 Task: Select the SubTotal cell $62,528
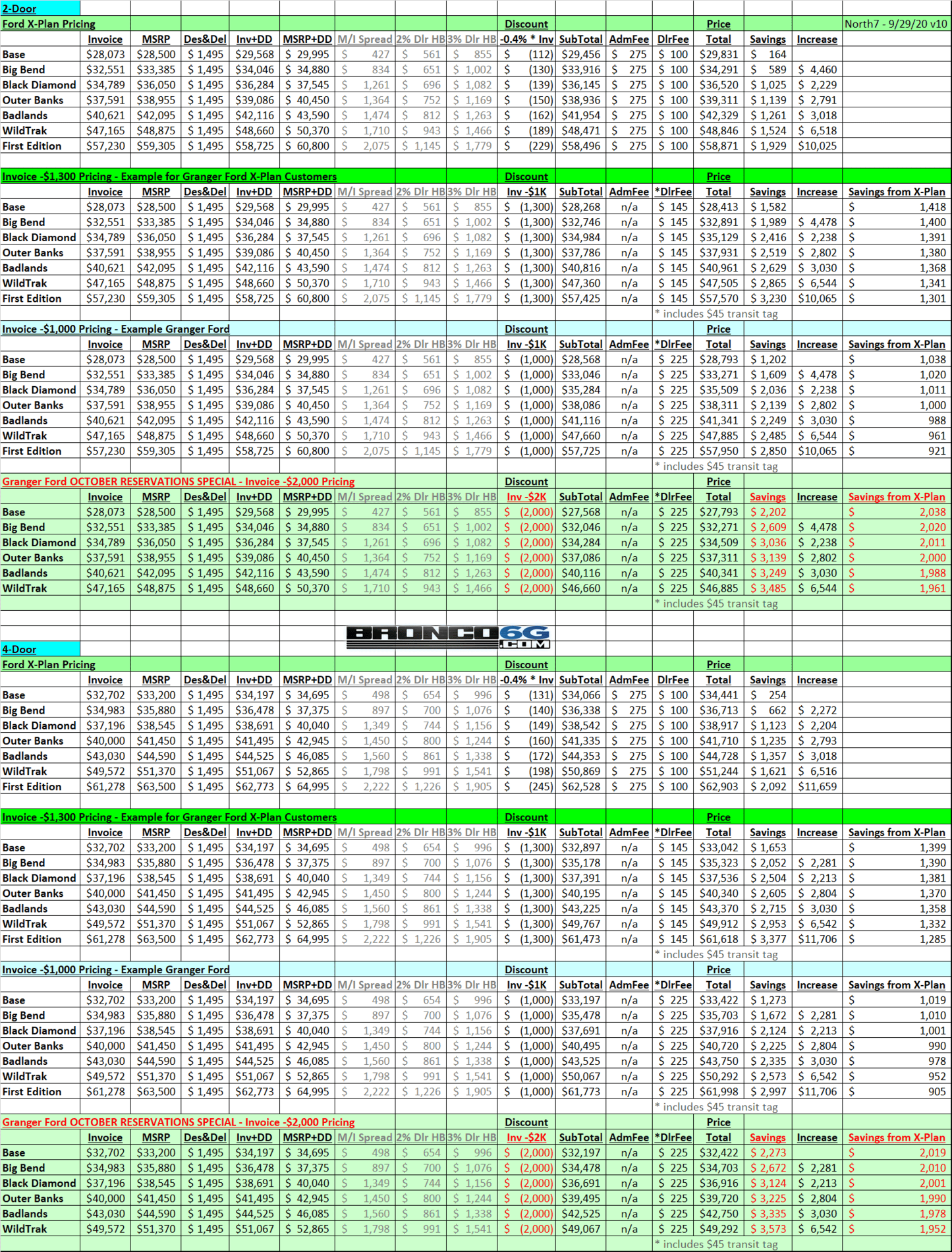581,787
